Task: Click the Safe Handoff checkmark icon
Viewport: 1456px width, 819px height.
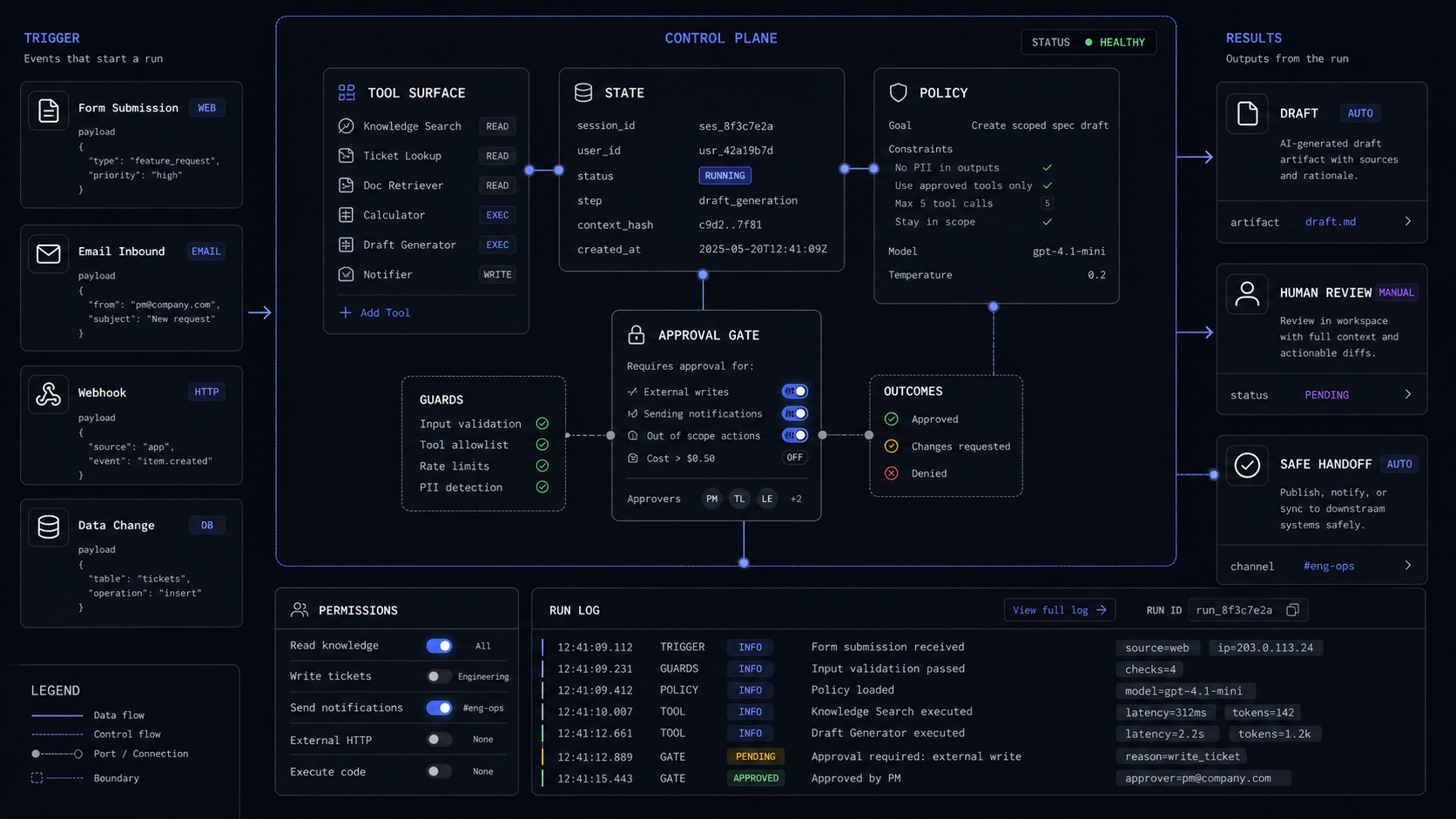Action: click(x=1247, y=465)
